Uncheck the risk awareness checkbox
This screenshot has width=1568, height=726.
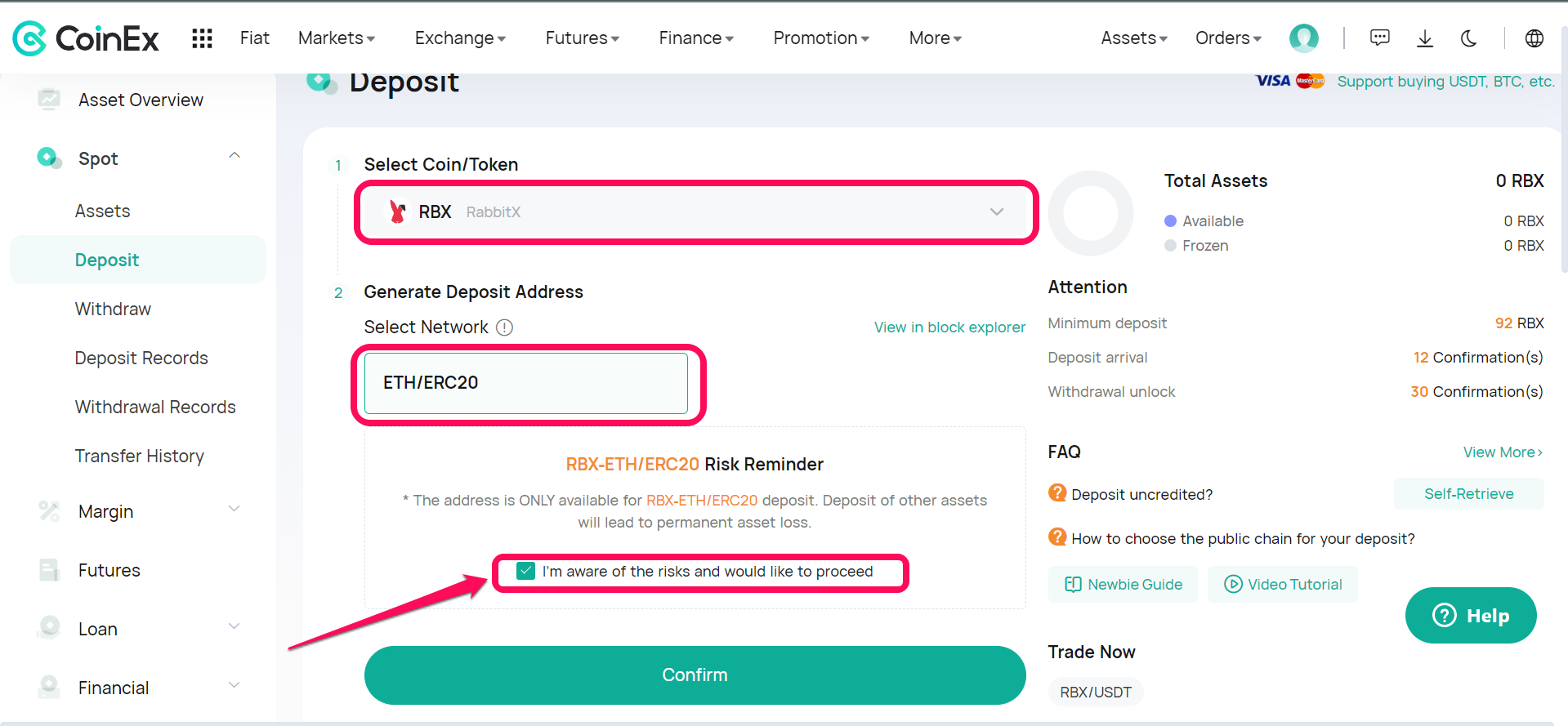[525, 571]
